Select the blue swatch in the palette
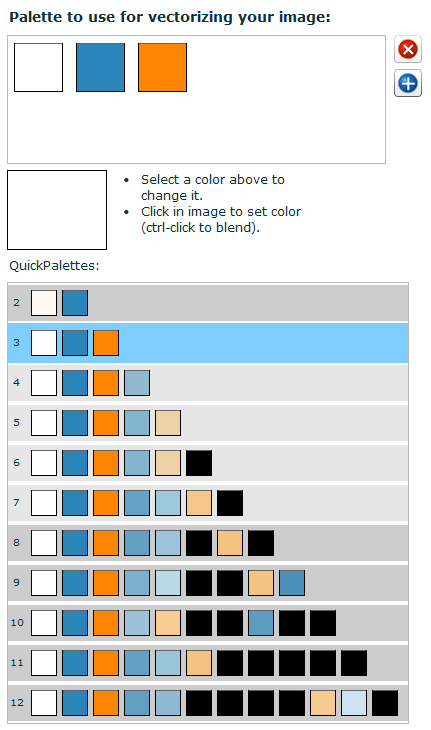This screenshot has height=730, width=431. 100,68
